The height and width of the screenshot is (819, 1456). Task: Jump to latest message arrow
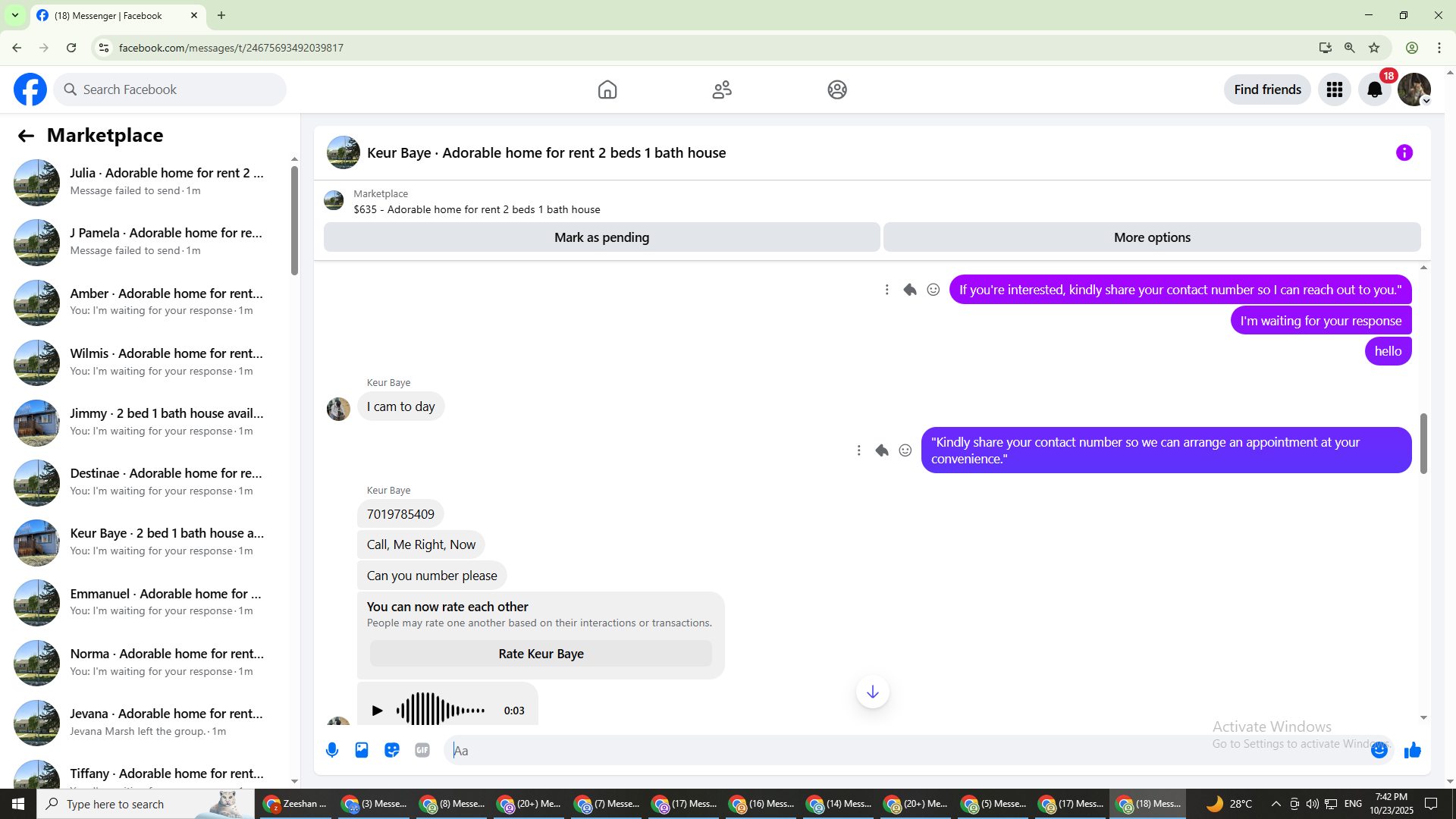[x=872, y=692]
